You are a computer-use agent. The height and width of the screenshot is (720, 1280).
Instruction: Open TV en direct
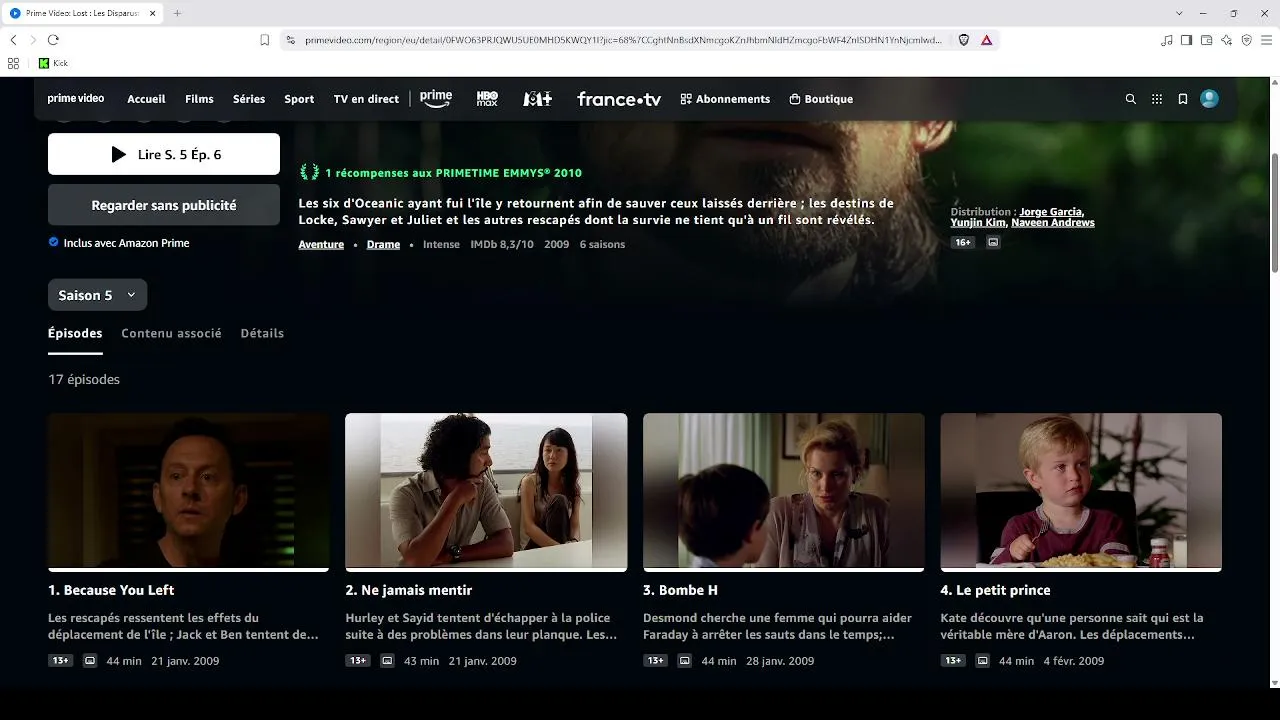click(366, 99)
